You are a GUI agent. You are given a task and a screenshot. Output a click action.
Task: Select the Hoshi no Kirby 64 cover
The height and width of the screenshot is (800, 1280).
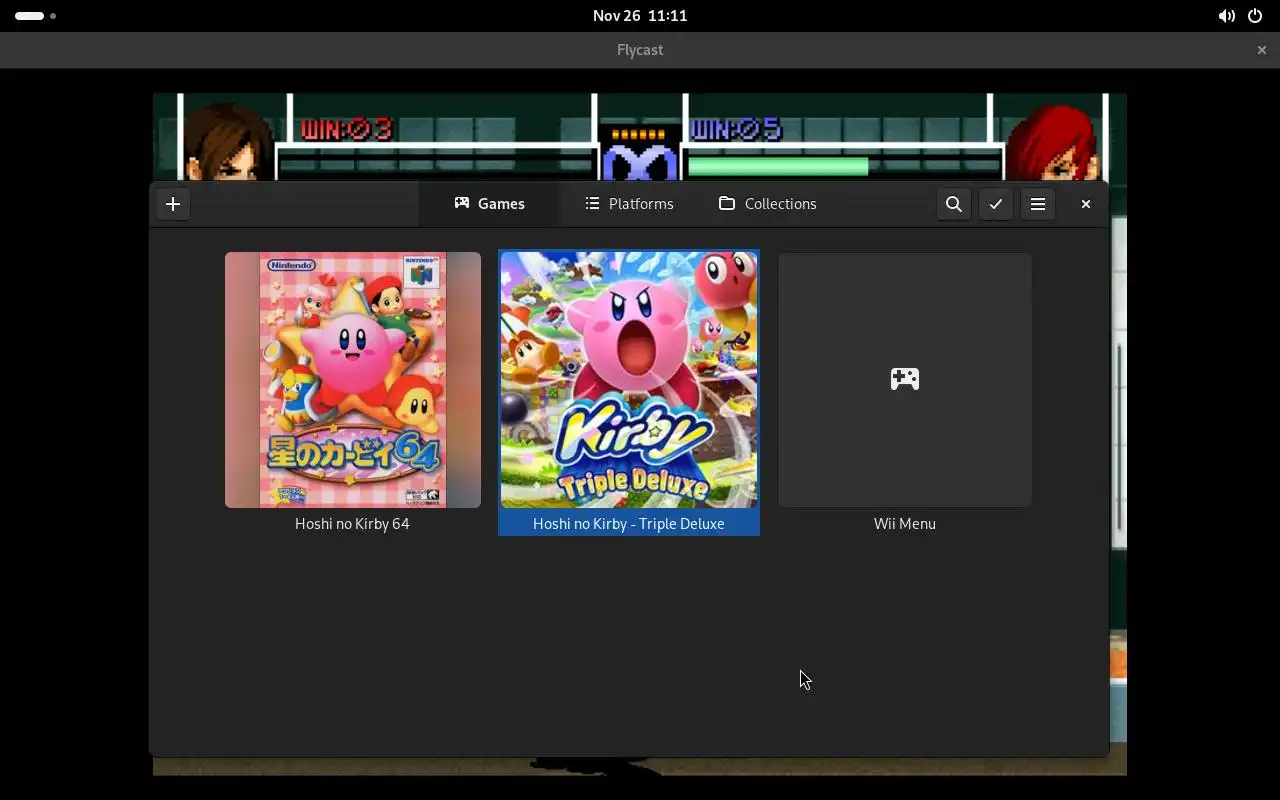click(x=353, y=380)
